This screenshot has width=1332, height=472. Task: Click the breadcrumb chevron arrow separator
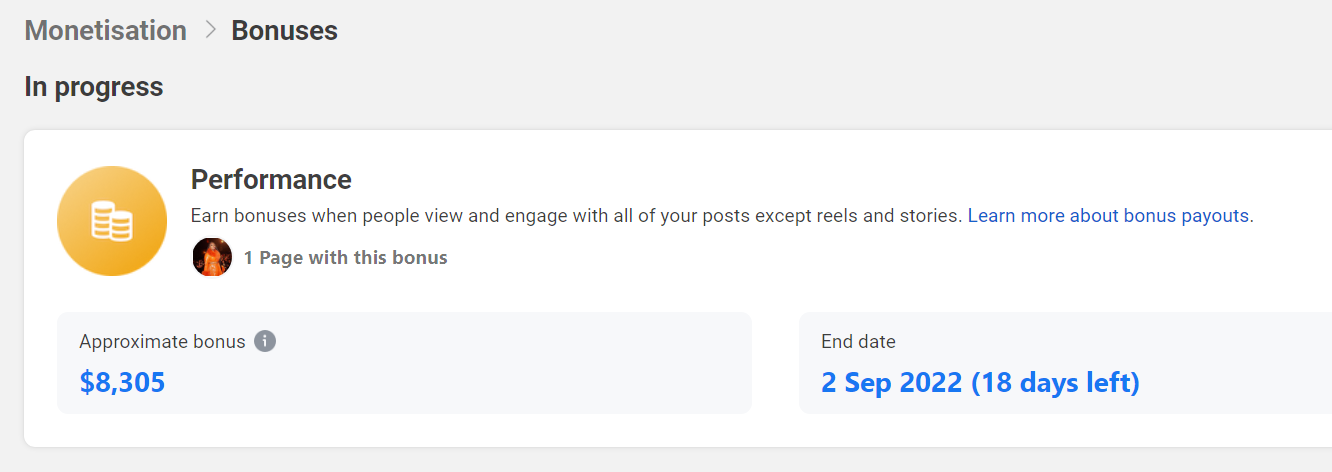pos(210,30)
